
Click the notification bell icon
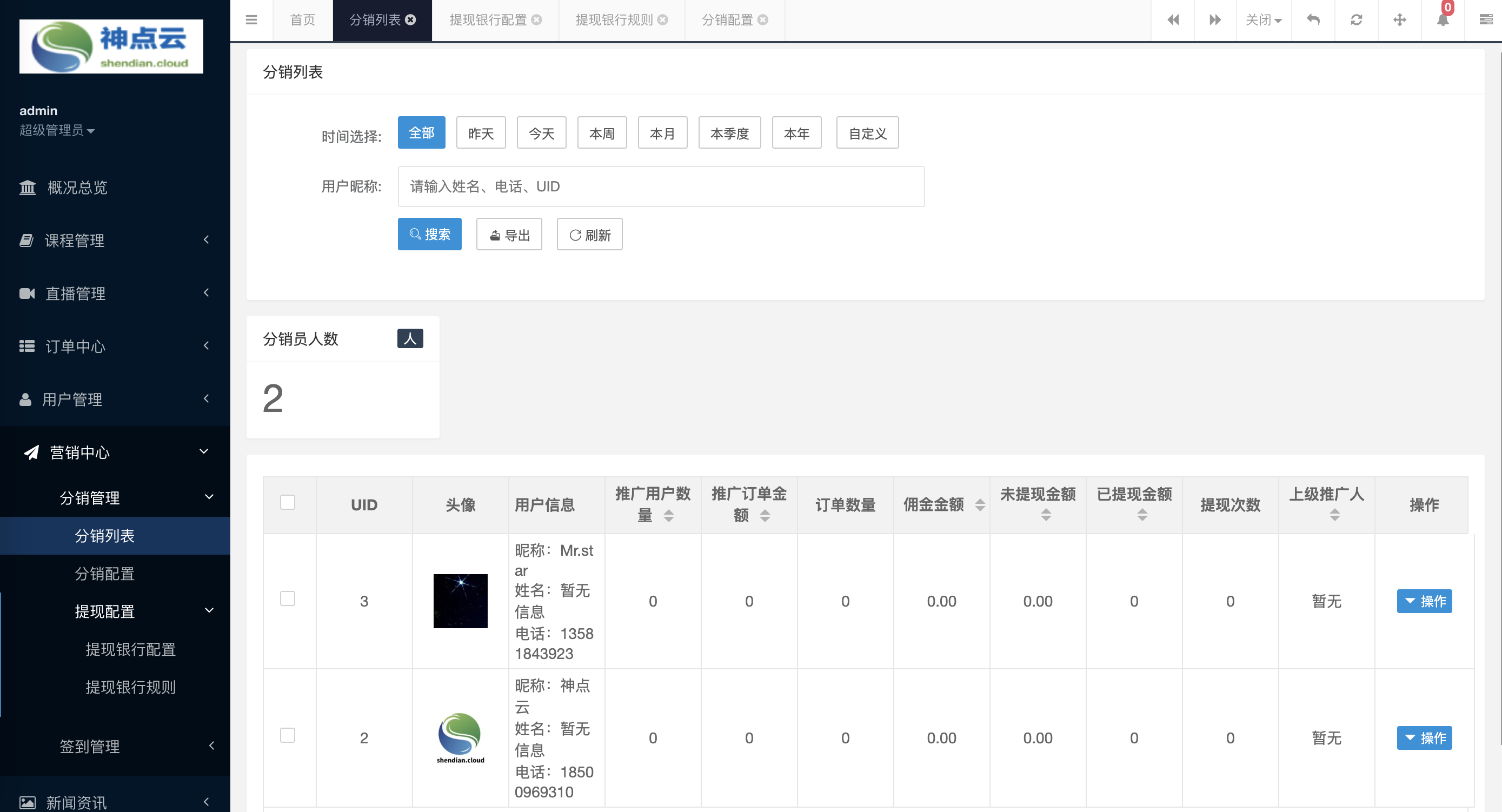(1443, 20)
